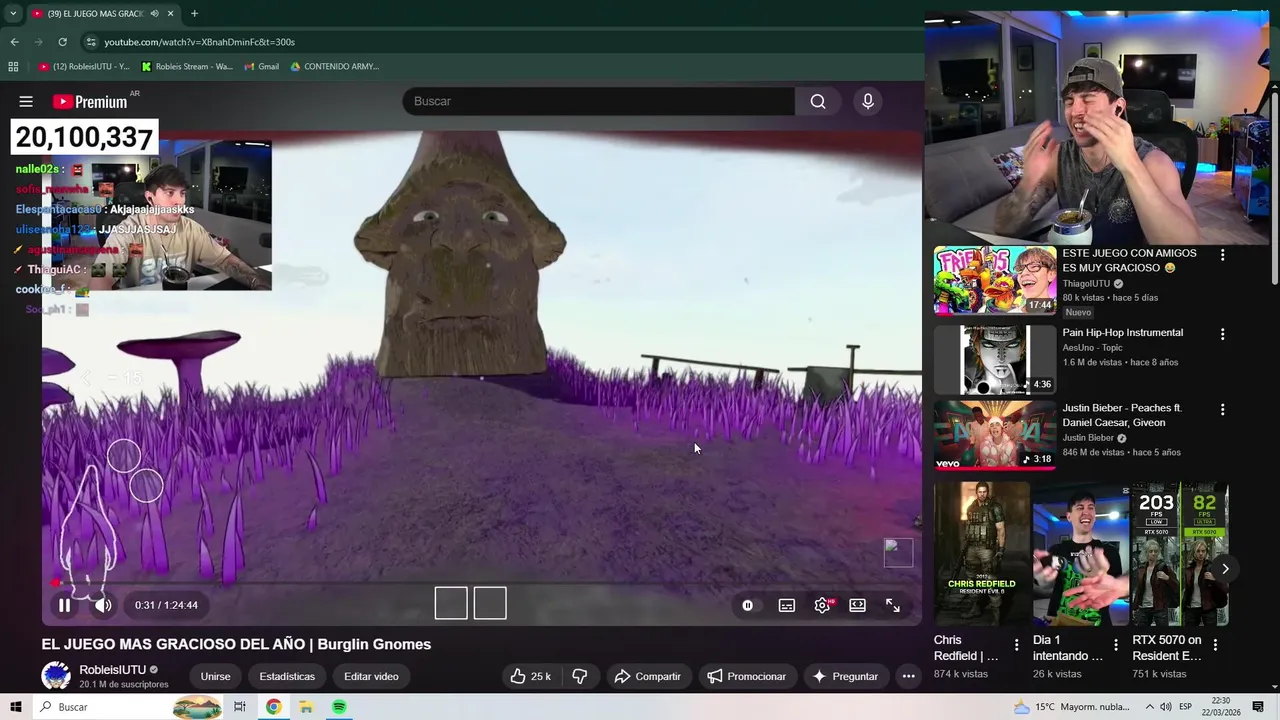The image size is (1280, 720).
Task: Open options for Chris Redfield short
Action: (1017, 645)
